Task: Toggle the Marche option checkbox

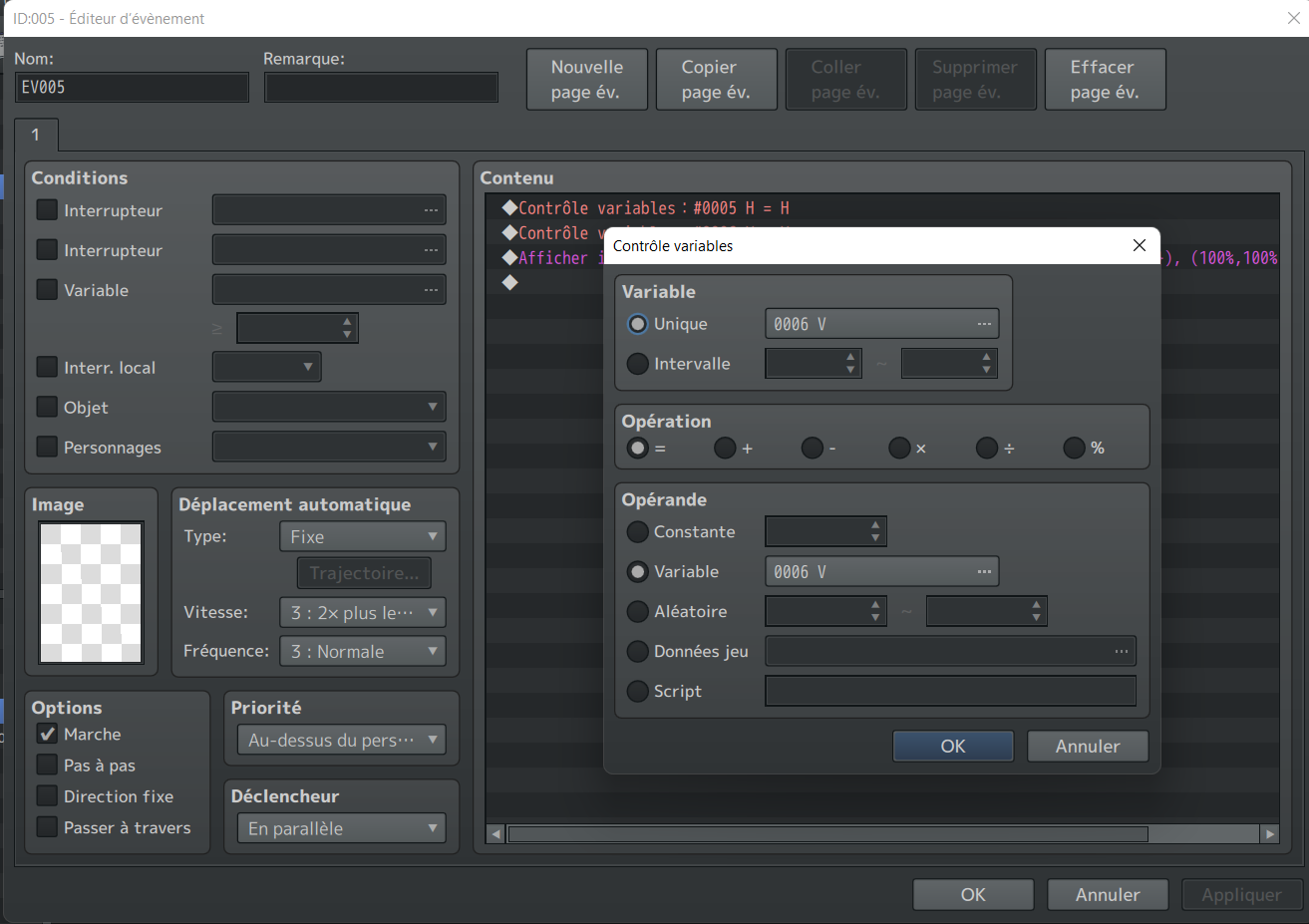Action: tap(47, 735)
